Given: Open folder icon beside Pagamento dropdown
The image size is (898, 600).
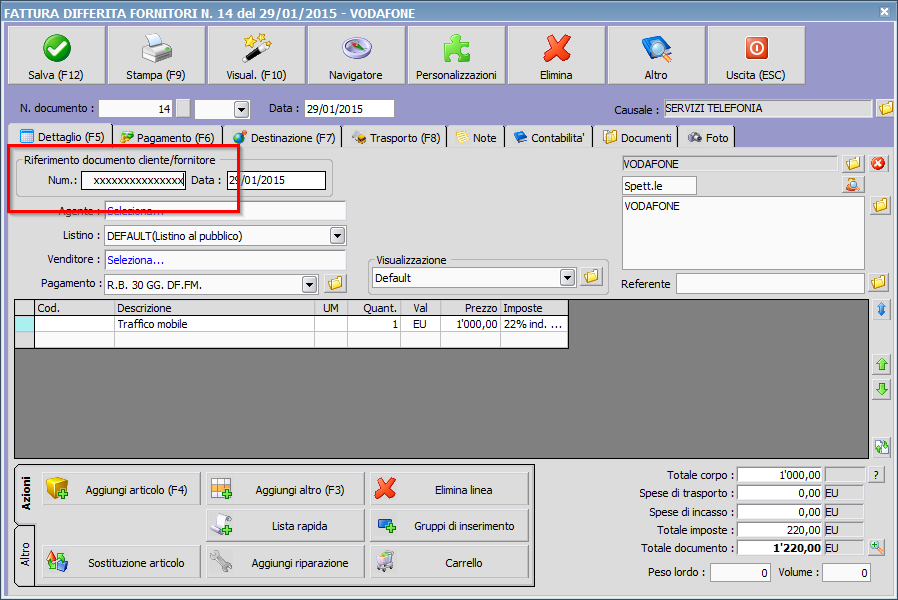Looking at the screenshot, I should (x=335, y=283).
